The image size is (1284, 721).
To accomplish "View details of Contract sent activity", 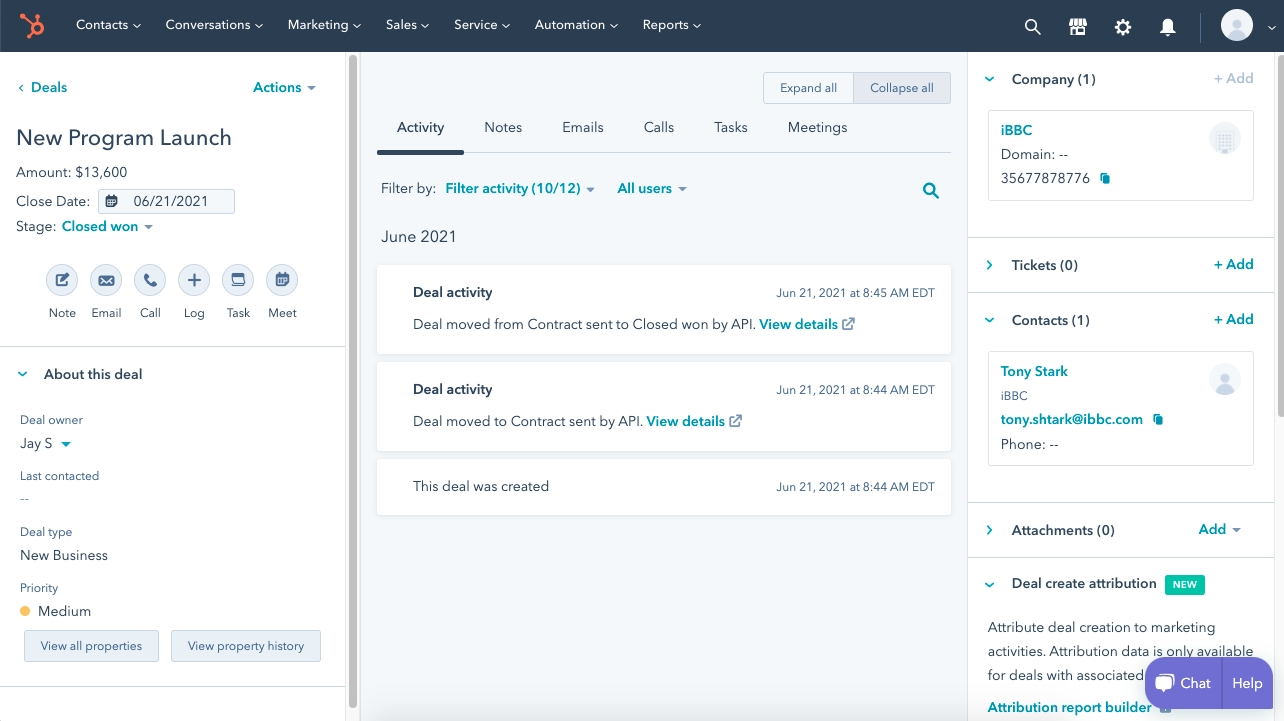I will click(x=686, y=421).
